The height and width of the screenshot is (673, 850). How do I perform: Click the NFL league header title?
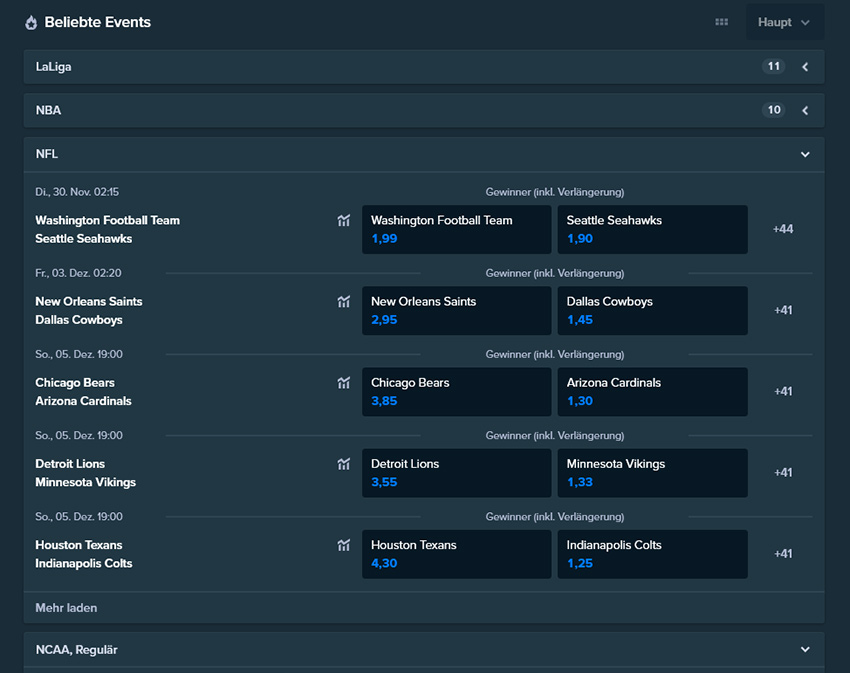(47, 154)
